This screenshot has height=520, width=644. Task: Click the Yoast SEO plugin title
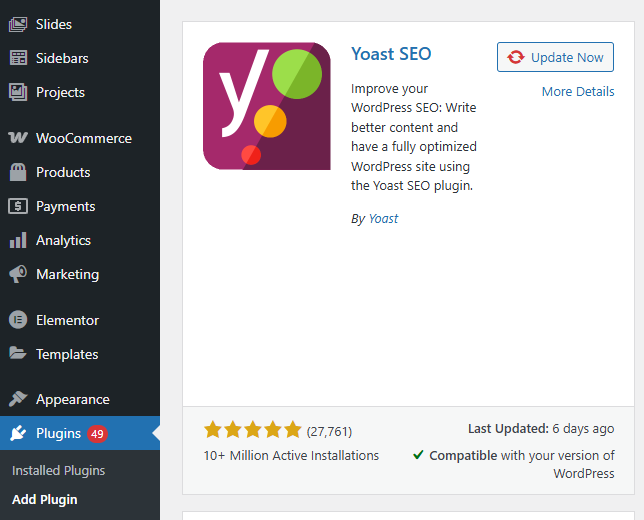391,54
